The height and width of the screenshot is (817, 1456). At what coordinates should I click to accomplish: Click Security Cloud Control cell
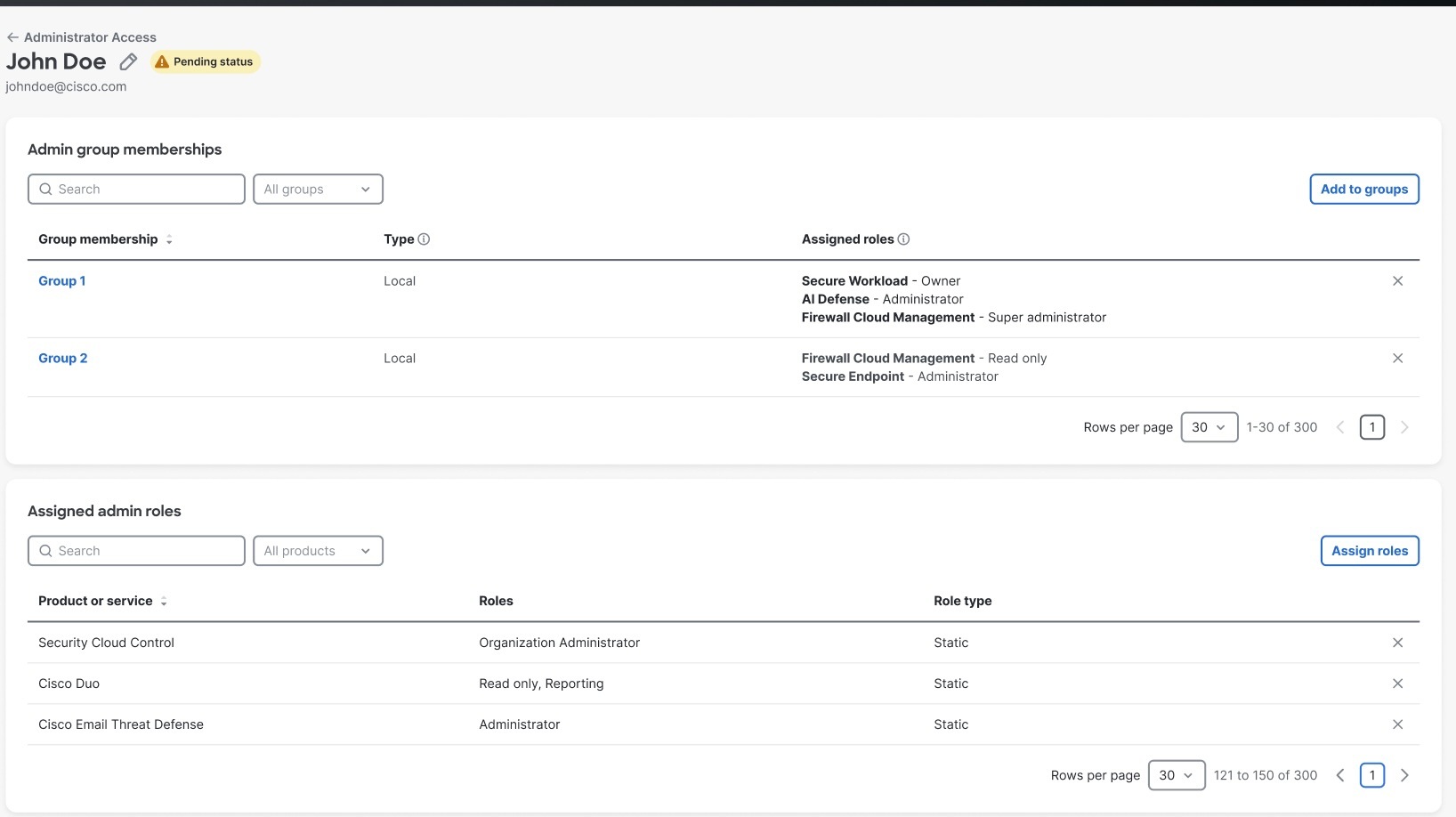(x=106, y=643)
